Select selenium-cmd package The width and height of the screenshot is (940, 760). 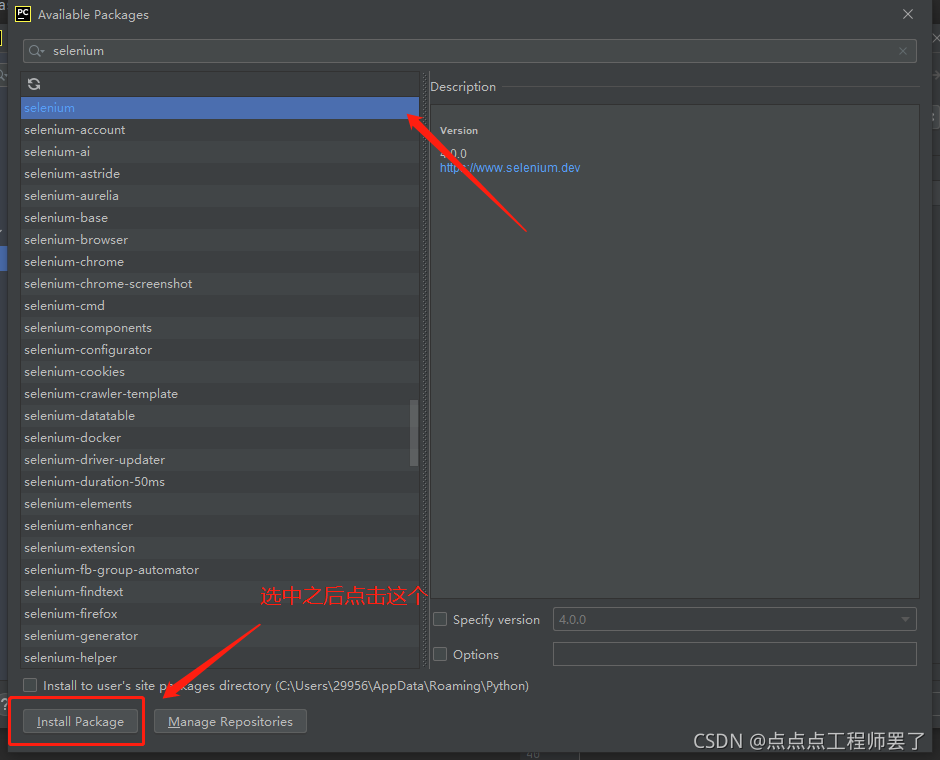pos(219,306)
